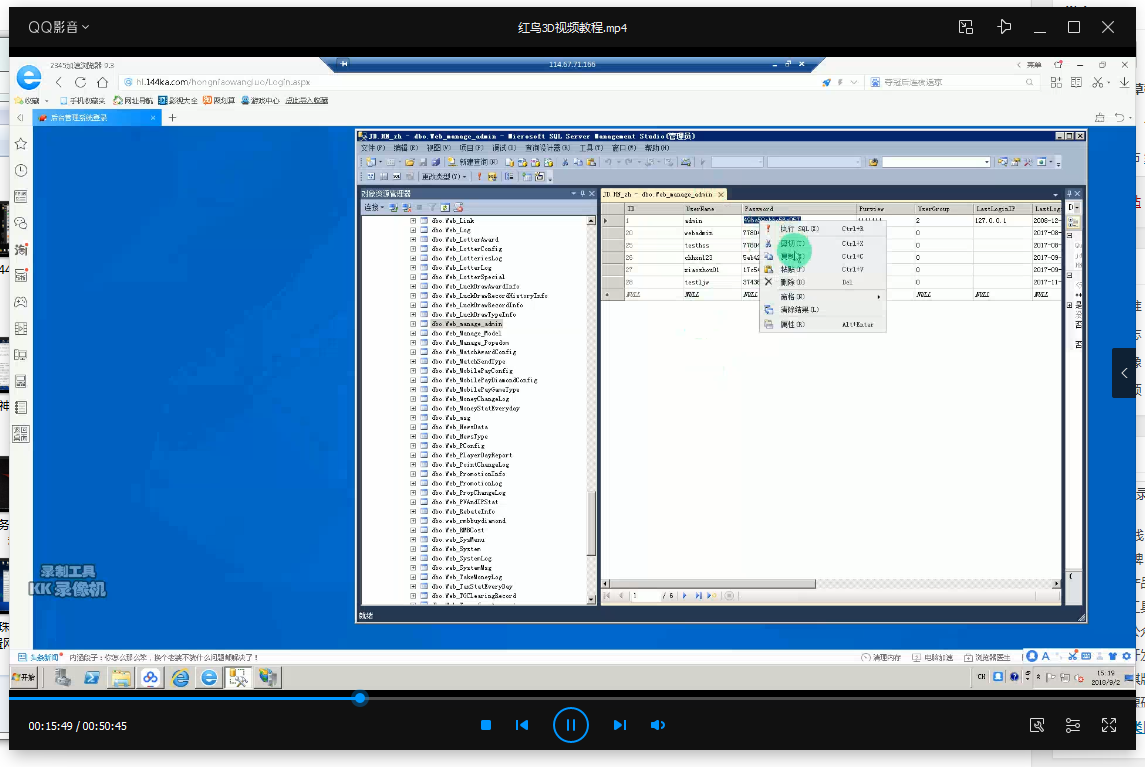Click the 00:15:49 elapsed time display
The width and height of the screenshot is (1145, 767).
[x=49, y=726]
